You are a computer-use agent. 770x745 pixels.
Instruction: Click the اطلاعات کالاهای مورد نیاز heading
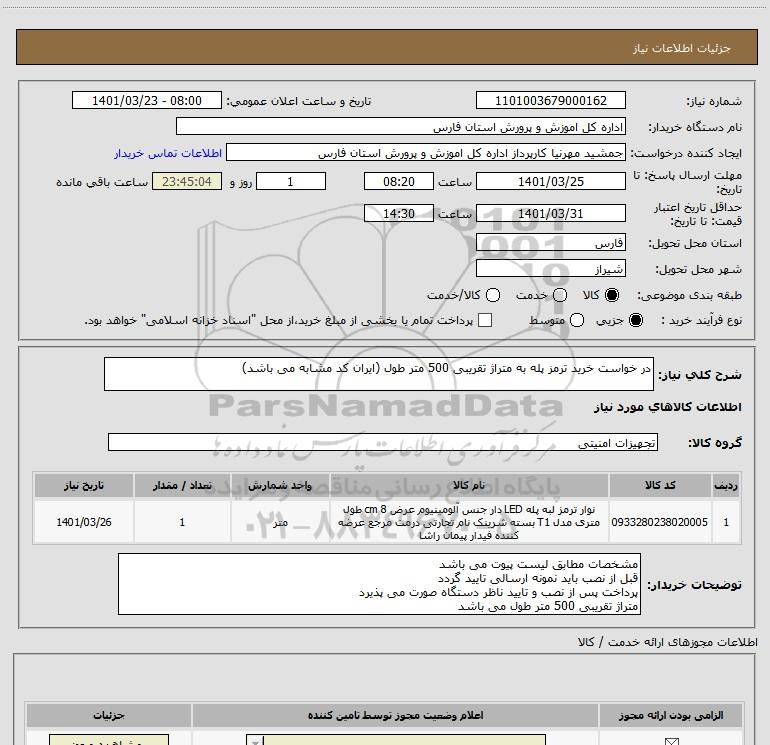coord(667,407)
